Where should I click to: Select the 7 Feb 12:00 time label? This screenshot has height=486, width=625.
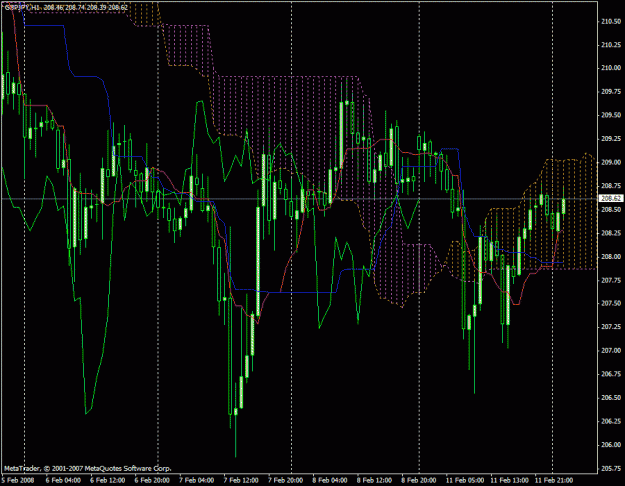tap(241, 480)
